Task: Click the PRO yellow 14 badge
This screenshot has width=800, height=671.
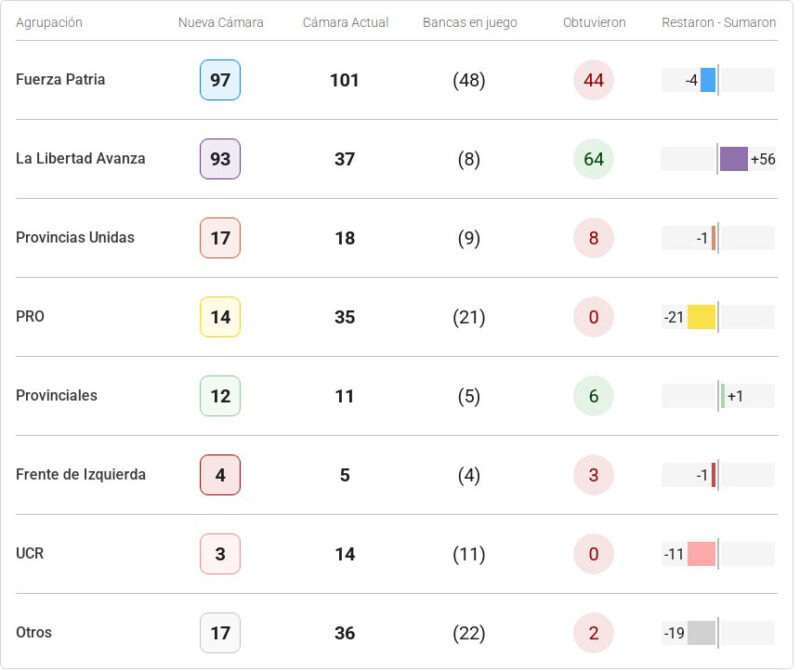Action: coord(220,317)
